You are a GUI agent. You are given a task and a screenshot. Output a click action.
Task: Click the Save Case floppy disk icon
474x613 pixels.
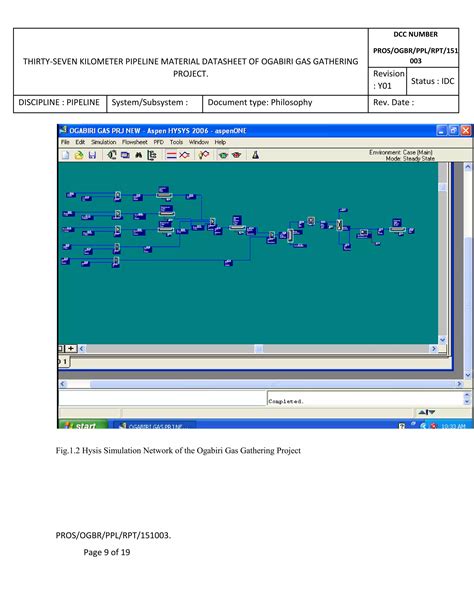pyautogui.click(x=92, y=155)
